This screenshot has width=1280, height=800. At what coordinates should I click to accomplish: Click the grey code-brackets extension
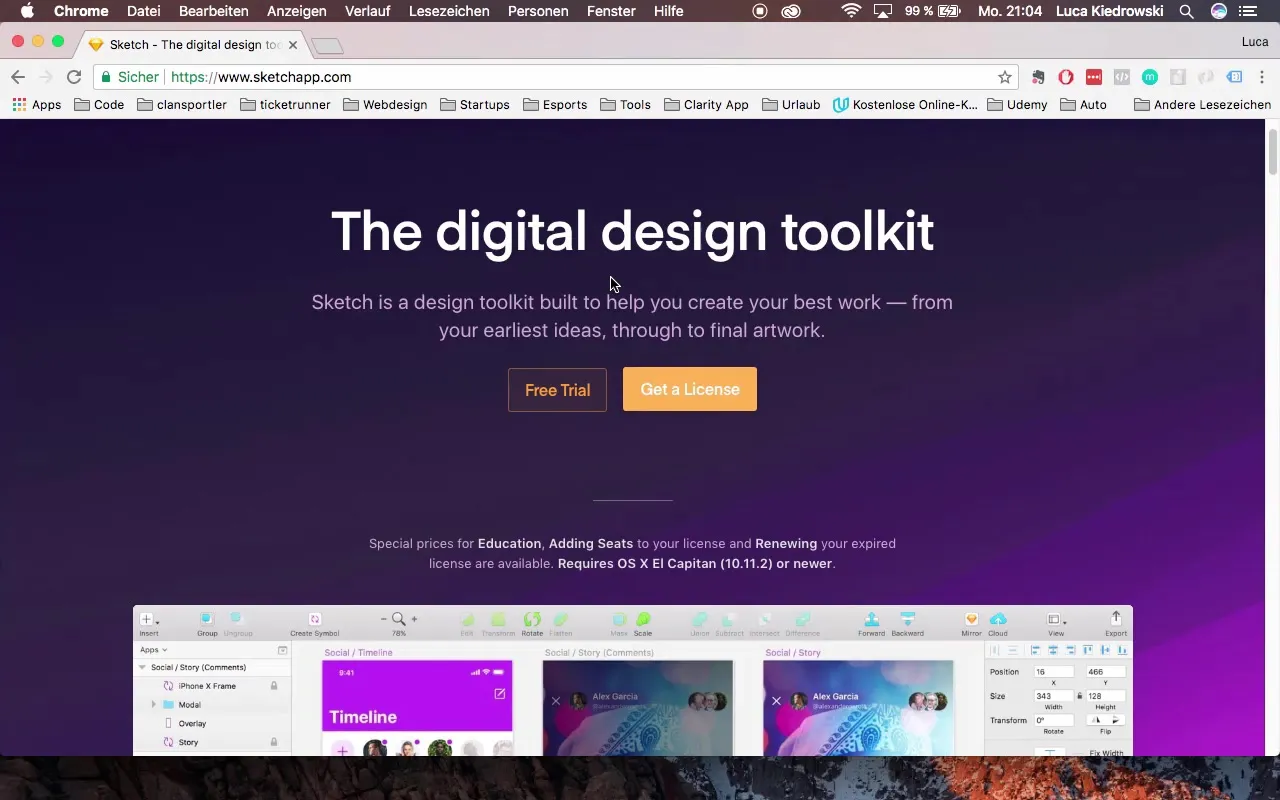pos(1122,77)
